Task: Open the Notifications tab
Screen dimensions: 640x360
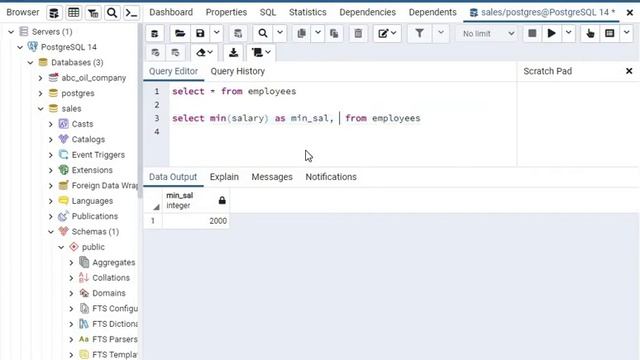Action: (331, 177)
